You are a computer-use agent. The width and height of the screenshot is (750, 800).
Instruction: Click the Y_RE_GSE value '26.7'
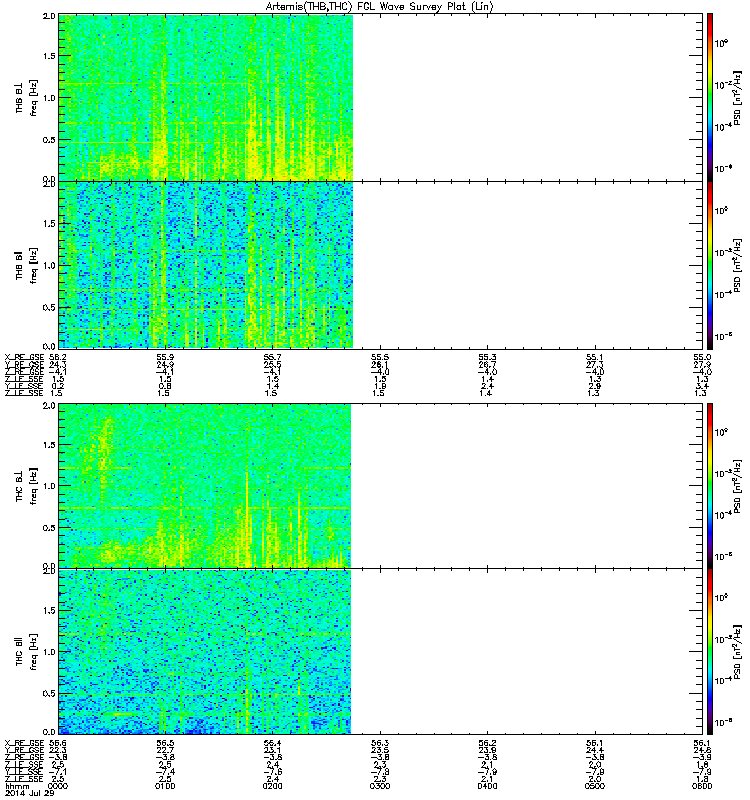coord(487,365)
